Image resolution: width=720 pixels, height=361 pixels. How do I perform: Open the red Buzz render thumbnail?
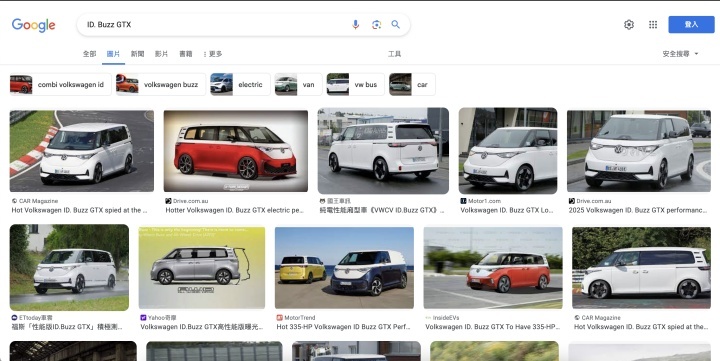[236, 151]
